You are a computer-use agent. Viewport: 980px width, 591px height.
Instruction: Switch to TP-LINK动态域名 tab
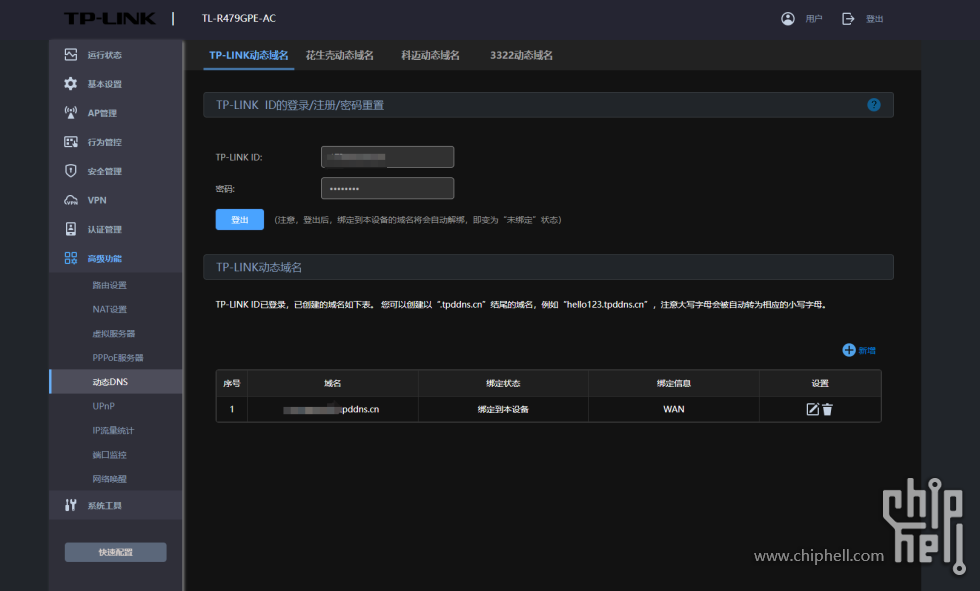pyautogui.click(x=249, y=56)
